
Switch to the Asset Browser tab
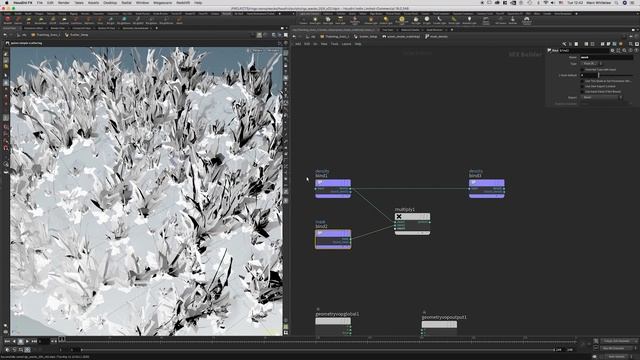tap(434, 29)
